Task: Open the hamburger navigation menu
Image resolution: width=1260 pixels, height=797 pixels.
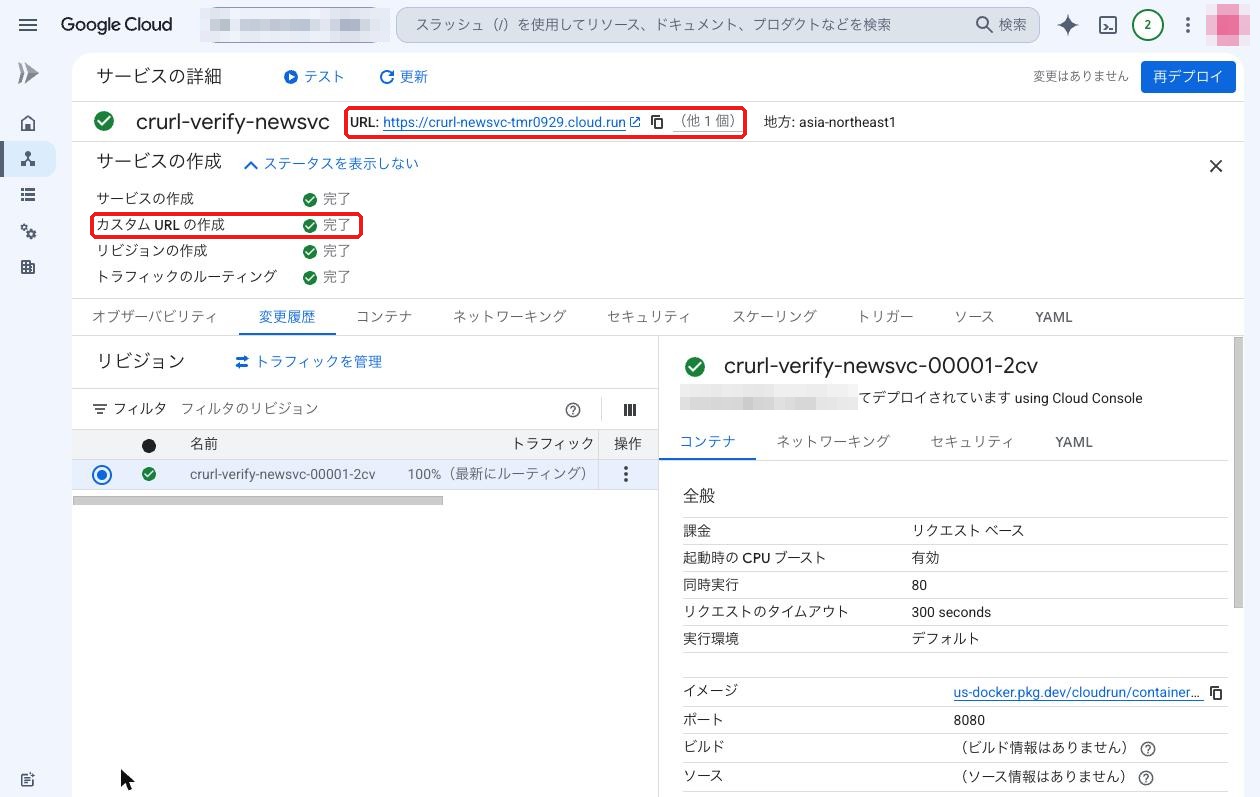Action: click(28, 25)
